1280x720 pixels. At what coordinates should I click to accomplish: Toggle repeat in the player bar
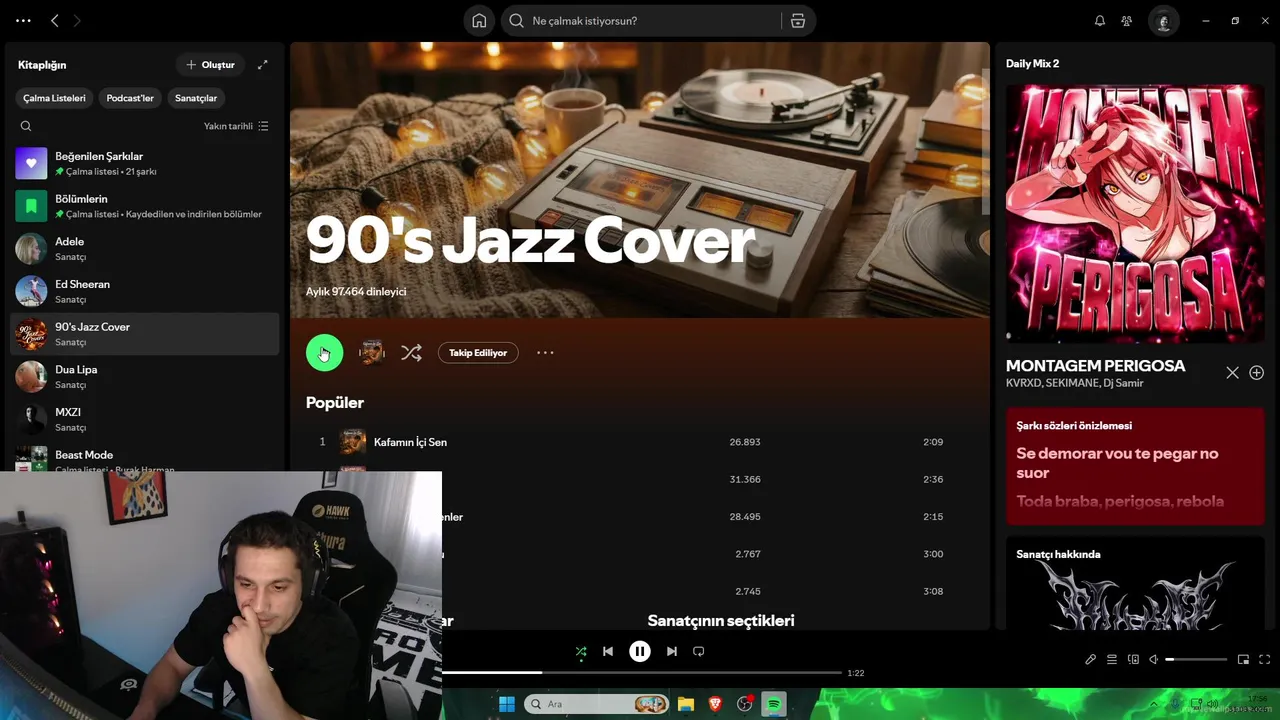pyautogui.click(x=699, y=652)
